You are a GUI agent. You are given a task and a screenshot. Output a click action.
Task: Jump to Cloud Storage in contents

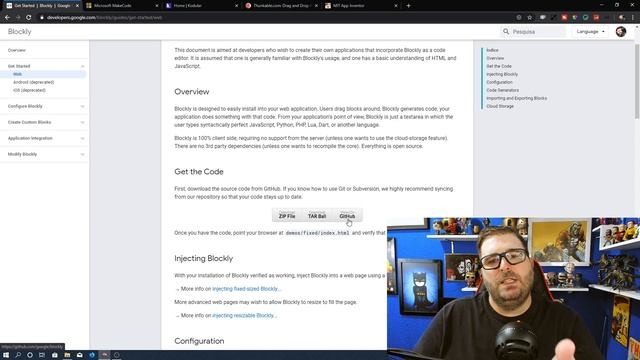tap(500, 106)
